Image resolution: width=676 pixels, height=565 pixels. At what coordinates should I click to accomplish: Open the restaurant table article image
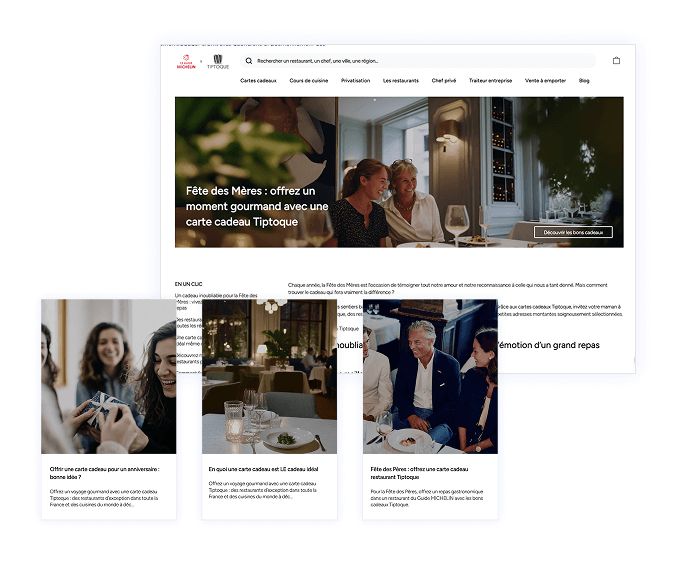pyautogui.click(x=270, y=378)
